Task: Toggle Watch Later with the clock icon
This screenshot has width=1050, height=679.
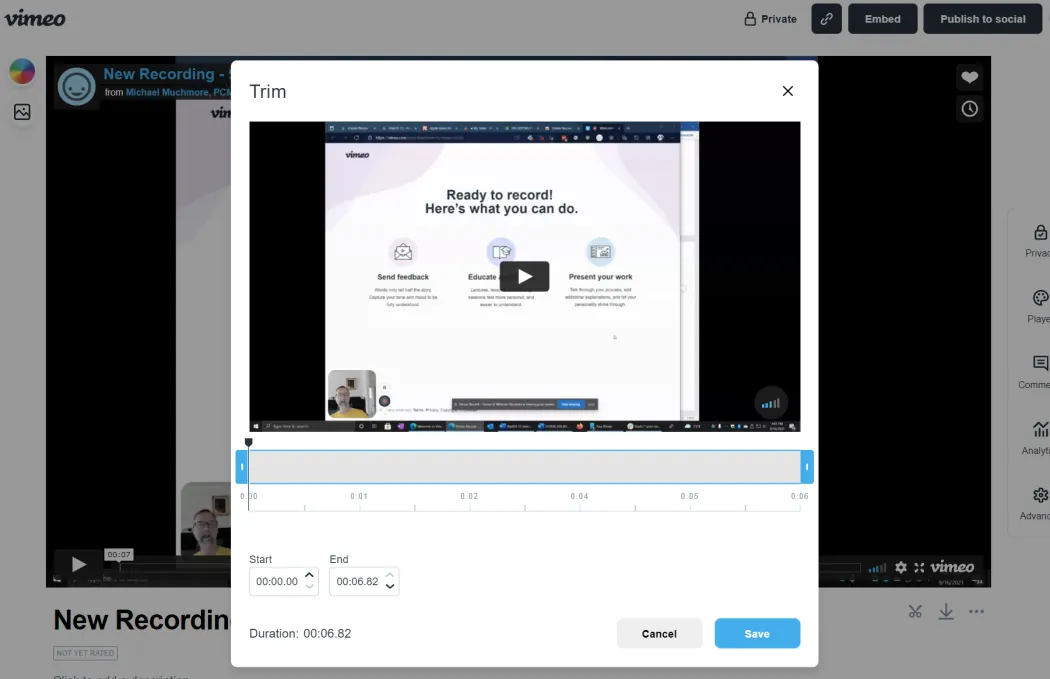Action: (969, 108)
